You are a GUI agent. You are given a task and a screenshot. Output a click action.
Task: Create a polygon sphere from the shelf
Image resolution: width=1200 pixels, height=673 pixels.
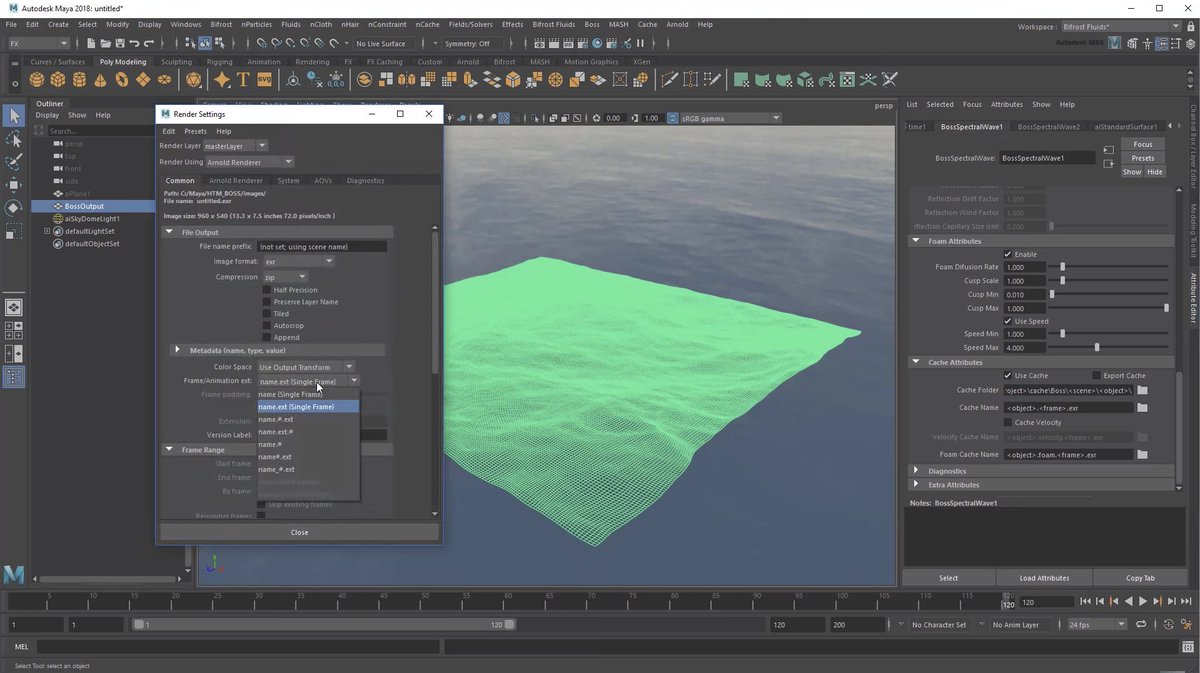click(x=37, y=80)
